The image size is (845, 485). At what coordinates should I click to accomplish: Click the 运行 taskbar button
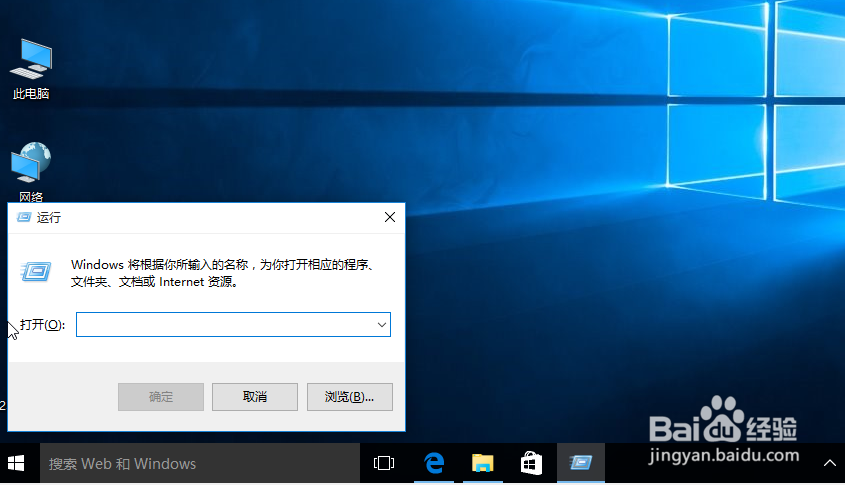tap(581, 463)
